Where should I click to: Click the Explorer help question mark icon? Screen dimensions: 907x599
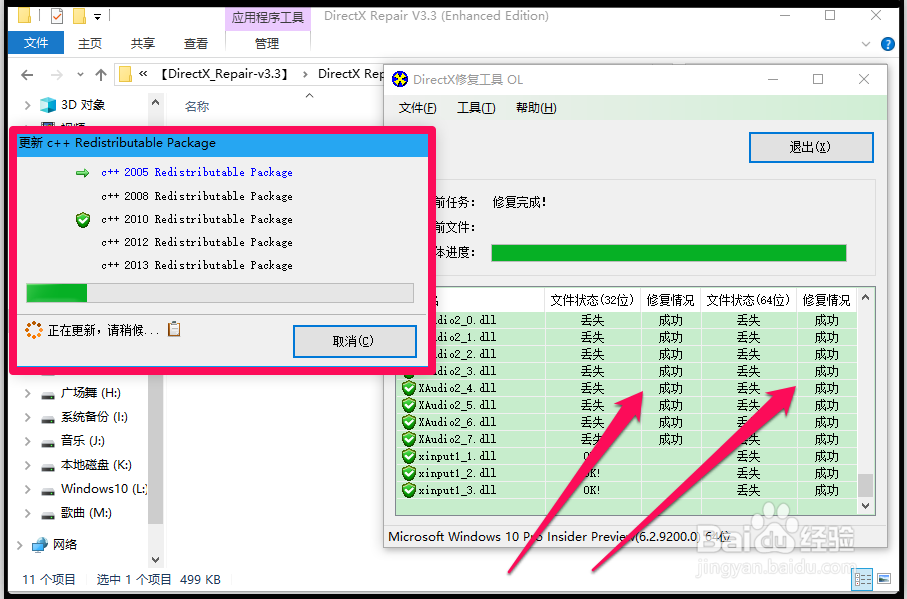pyautogui.click(x=887, y=43)
